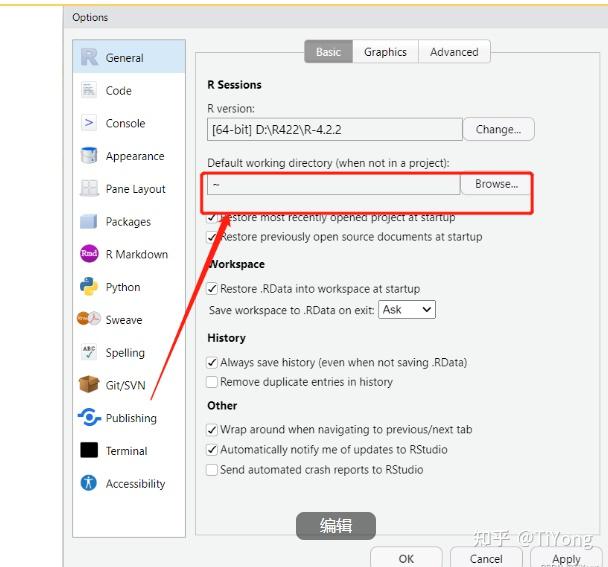Open the R Markdown Rmd icon
Screen dimensions: 608x567
(89, 254)
